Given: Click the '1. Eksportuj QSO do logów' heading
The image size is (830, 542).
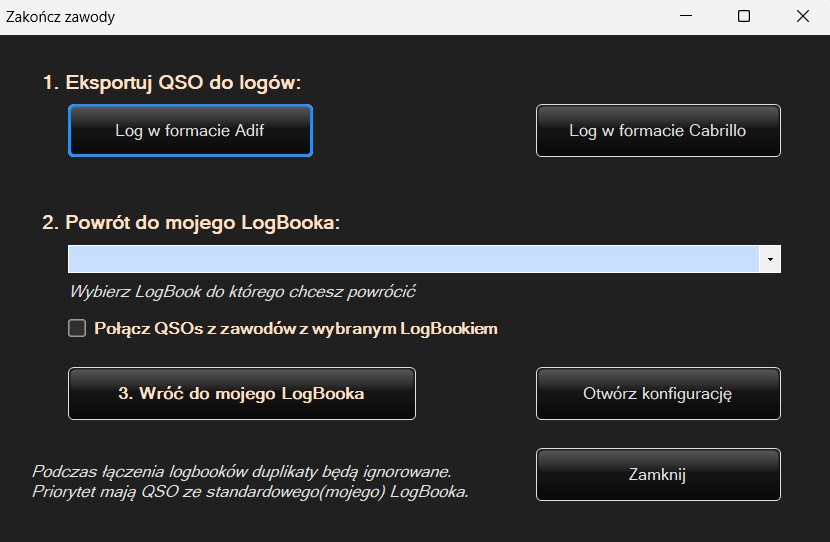Looking at the screenshot, I should [172, 83].
